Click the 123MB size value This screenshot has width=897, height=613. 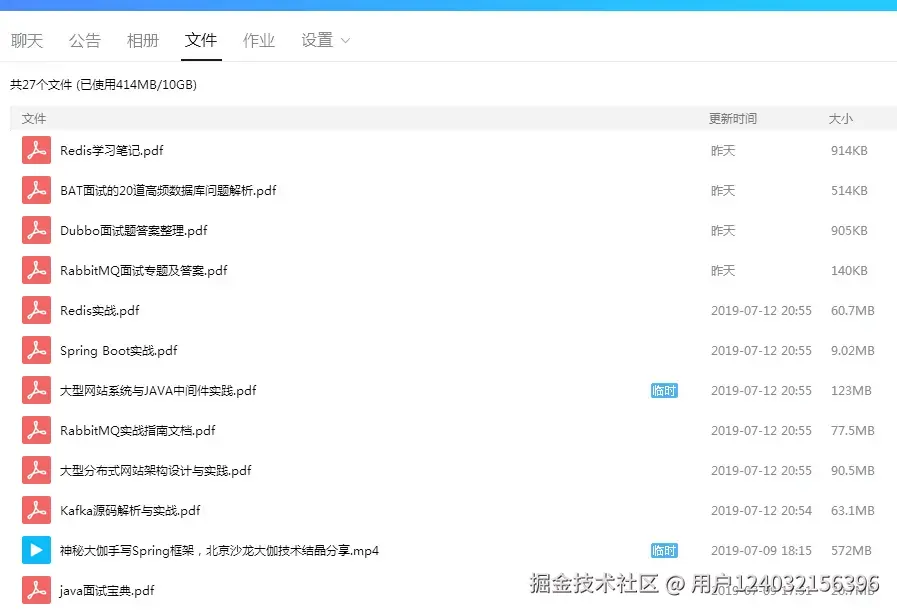[851, 391]
